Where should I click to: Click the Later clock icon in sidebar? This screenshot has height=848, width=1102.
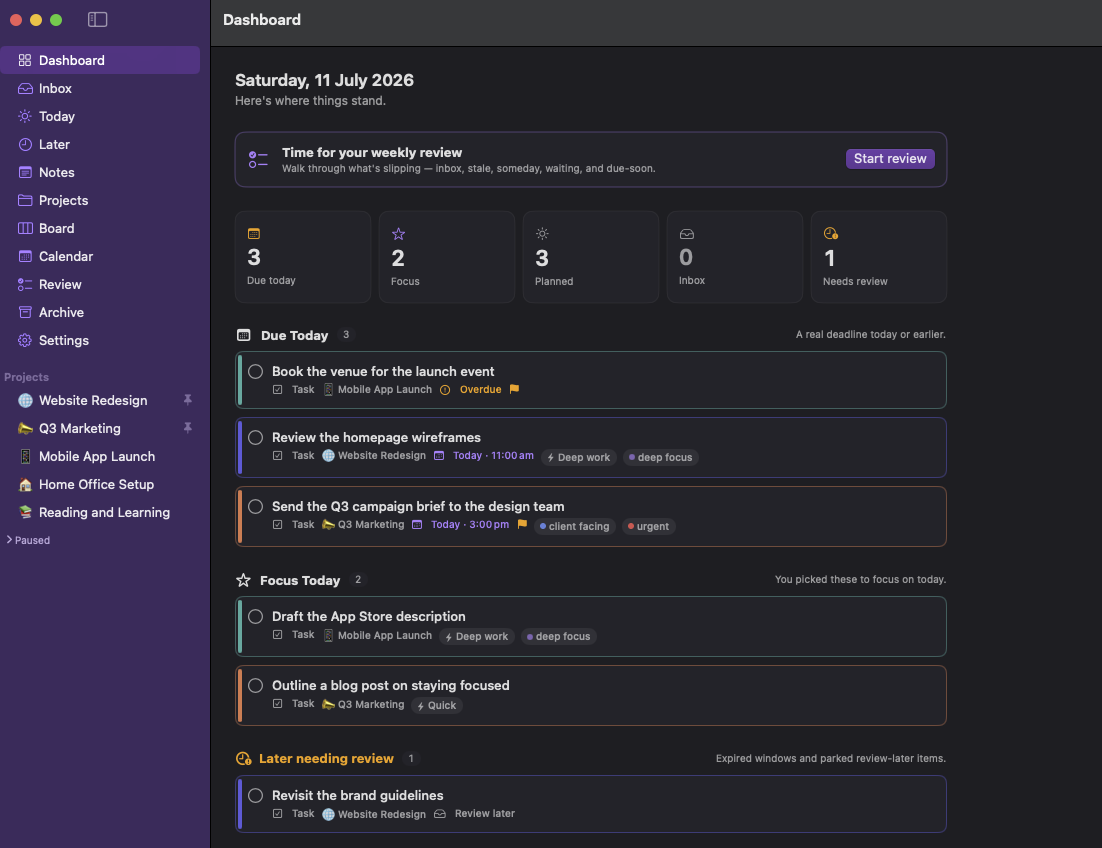(25, 145)
